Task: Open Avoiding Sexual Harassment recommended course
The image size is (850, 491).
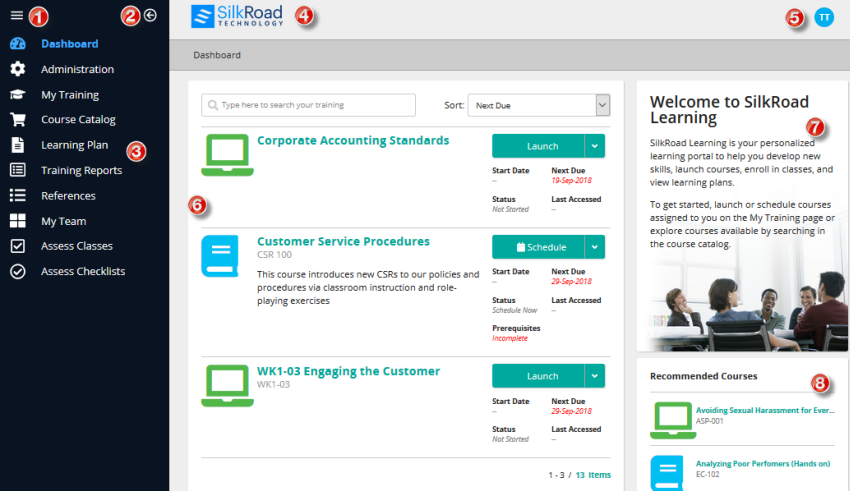Action: coord(765,410)
